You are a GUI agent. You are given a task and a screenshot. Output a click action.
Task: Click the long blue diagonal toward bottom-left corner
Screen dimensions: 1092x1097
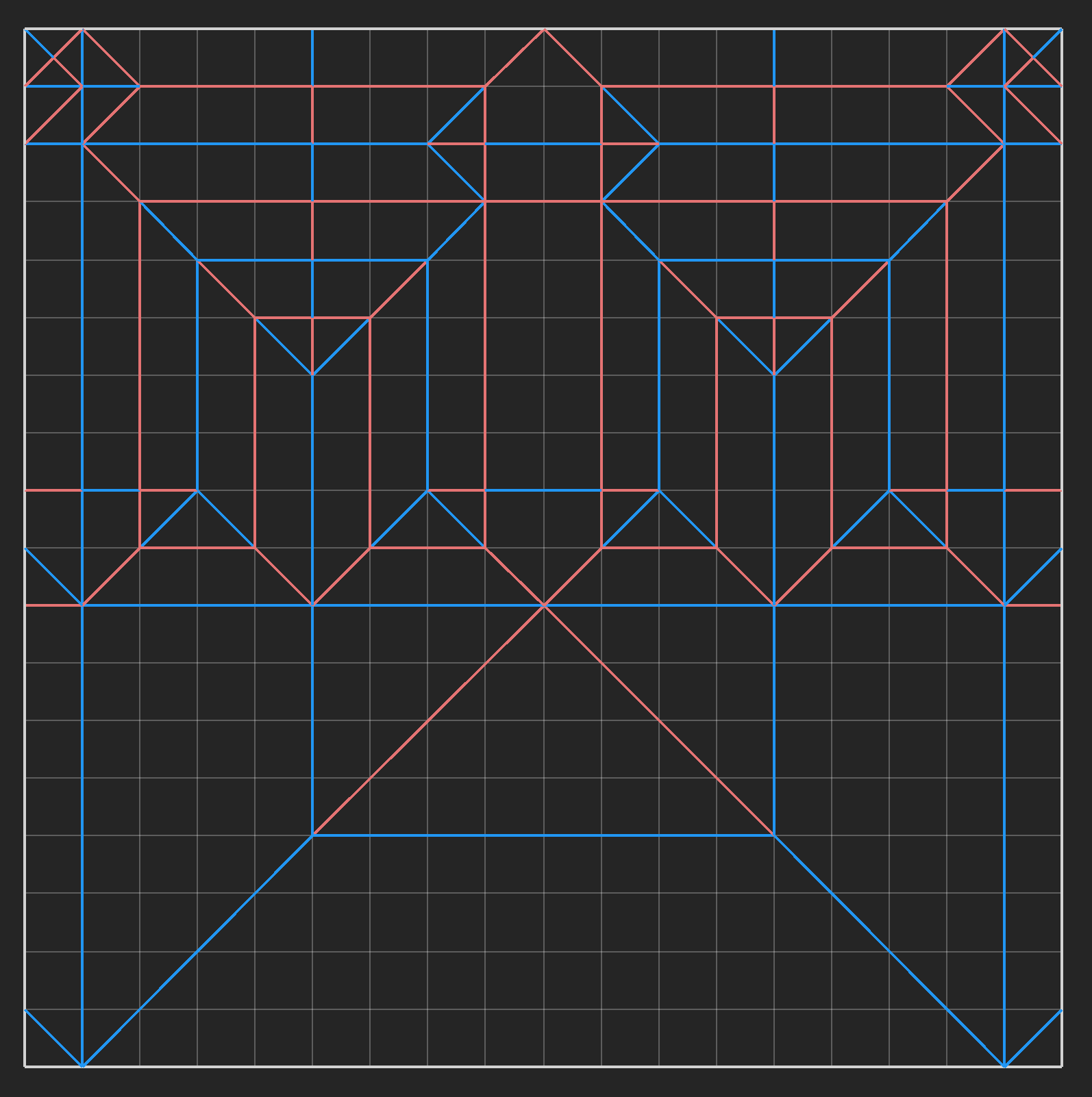tap(197, 950)
